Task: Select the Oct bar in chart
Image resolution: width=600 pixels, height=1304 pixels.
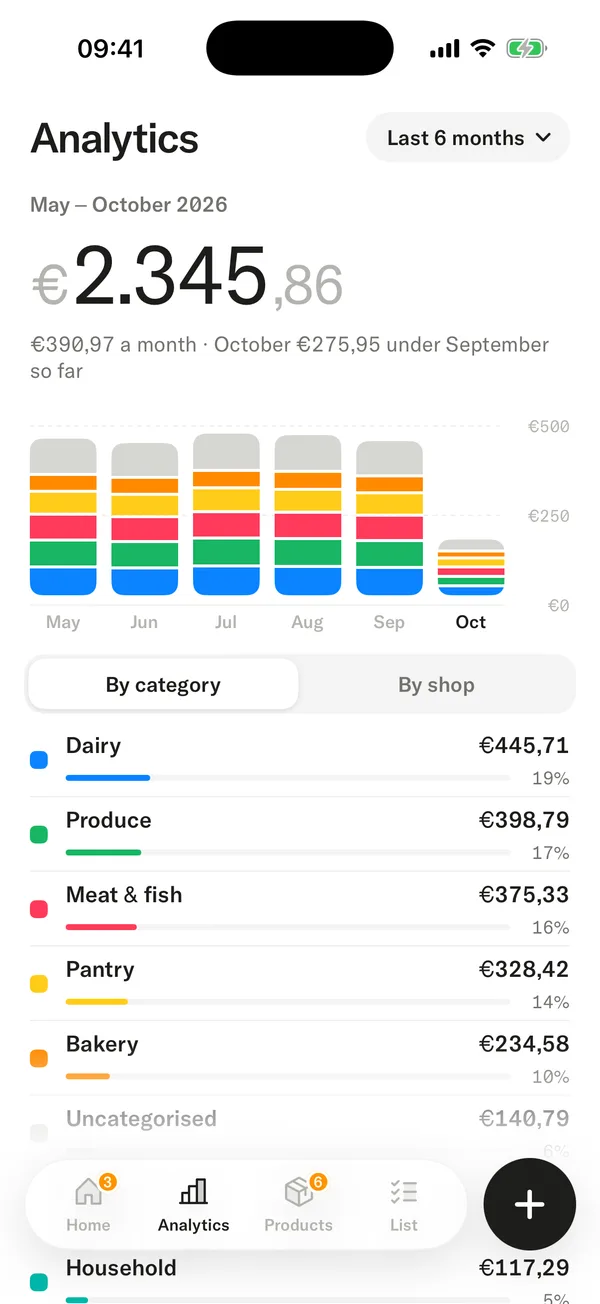Action: 471,567
